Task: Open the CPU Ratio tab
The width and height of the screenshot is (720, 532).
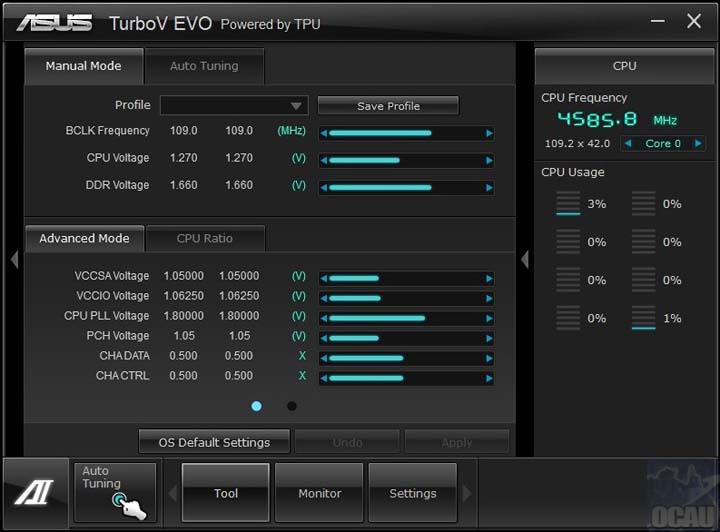Action: [205, 239]
